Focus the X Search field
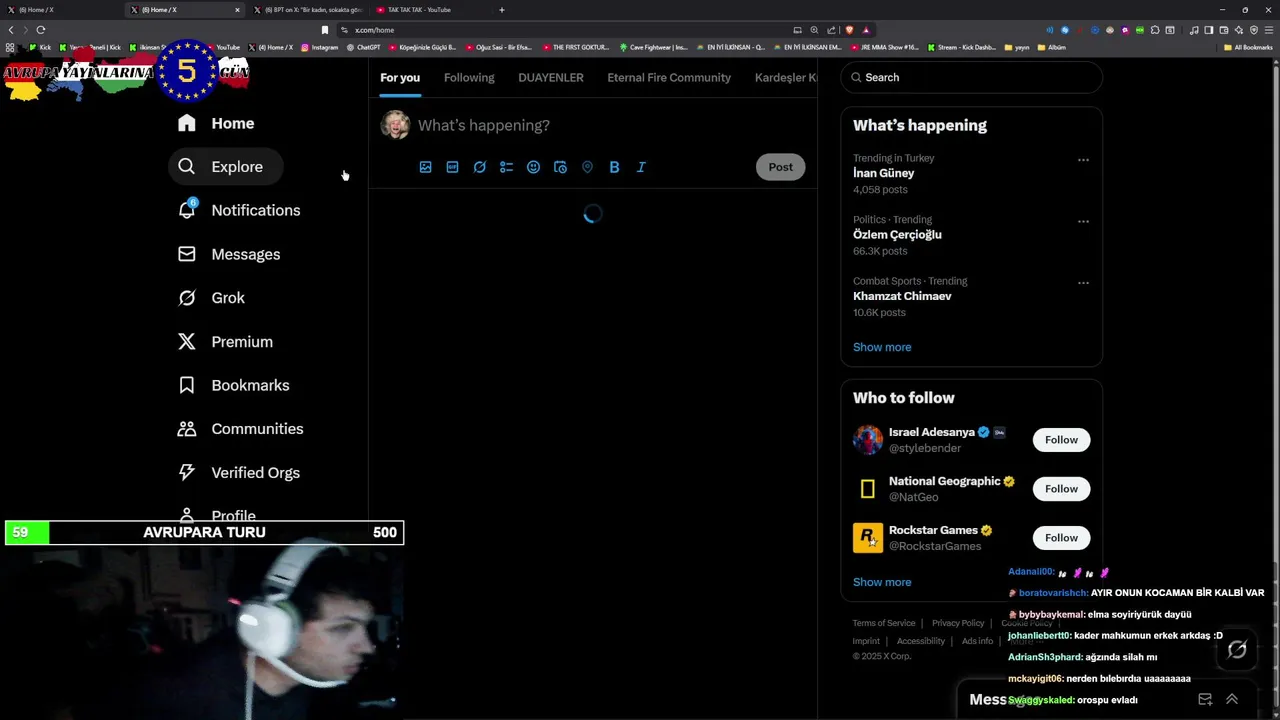Image resolution: width=1280 pixels, height=720 pixels. [x=971, y=77]
